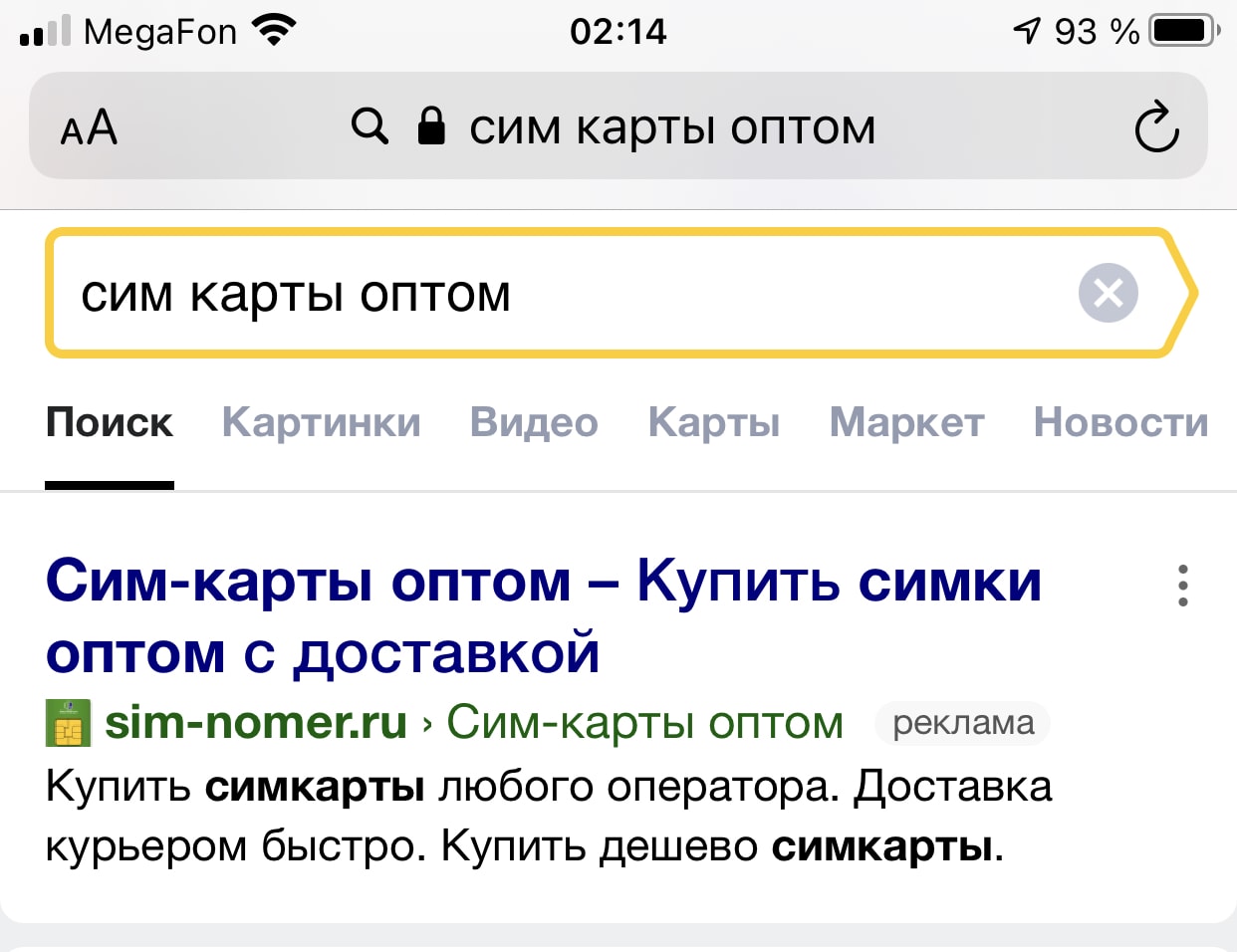1237x952 pixels.
Task: Open the three-dot menu beside ad result
Action: pyautogui.click(x=1182, y=586)
